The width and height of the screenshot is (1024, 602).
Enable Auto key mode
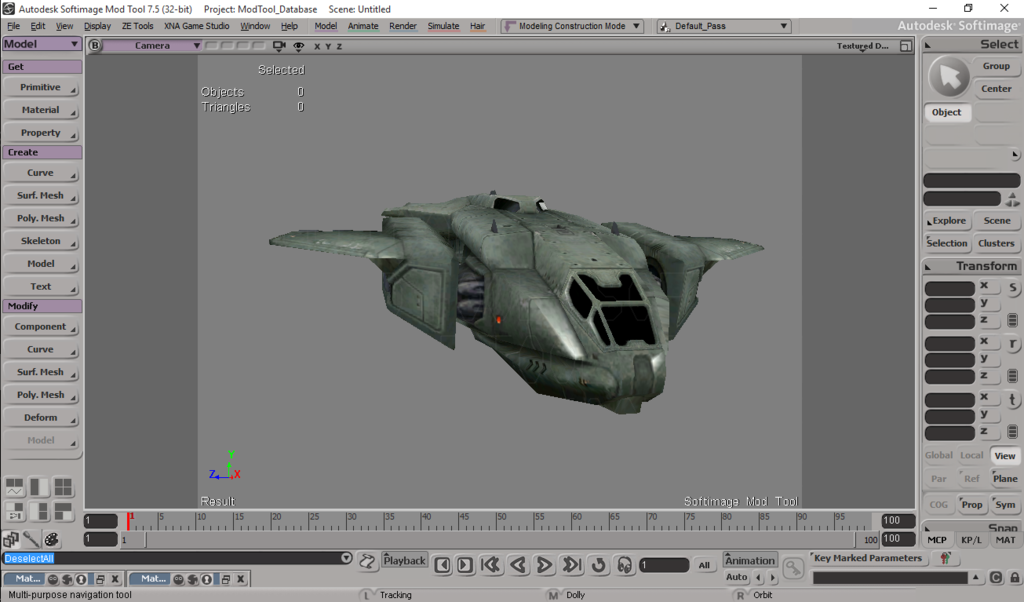coord(736,577)
